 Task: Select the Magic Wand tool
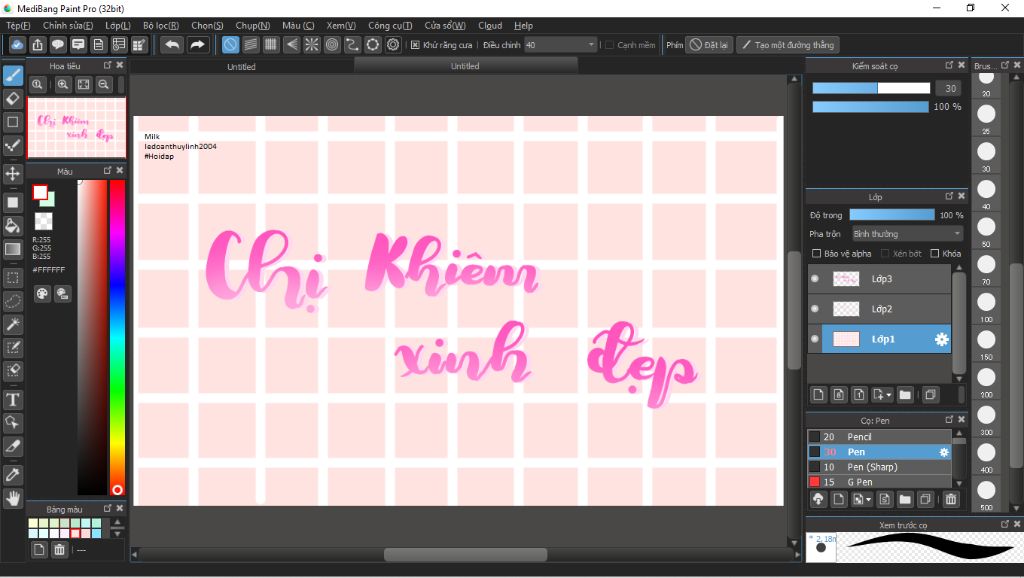[13, 324]
